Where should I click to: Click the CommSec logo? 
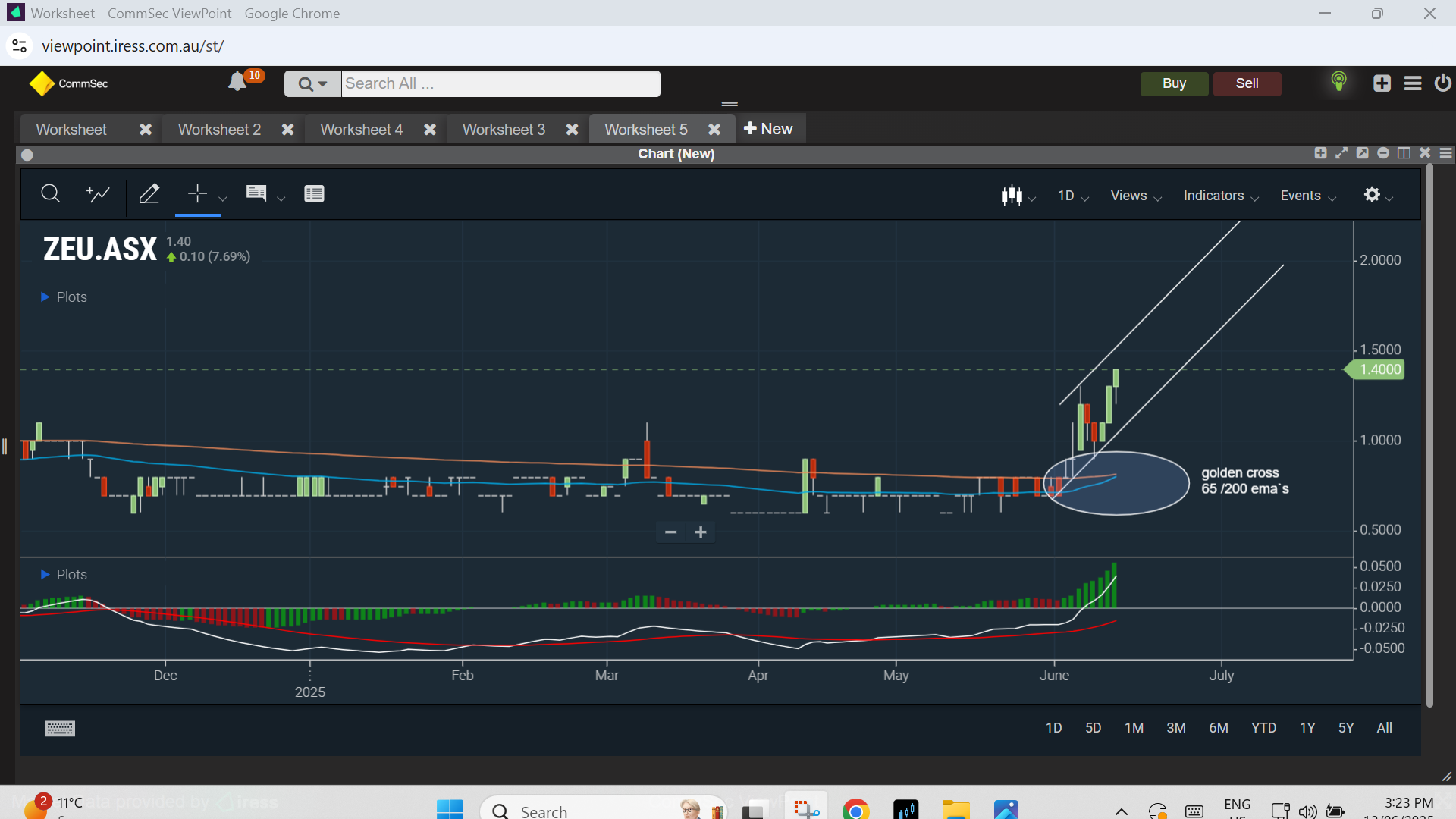coord(68,83)
